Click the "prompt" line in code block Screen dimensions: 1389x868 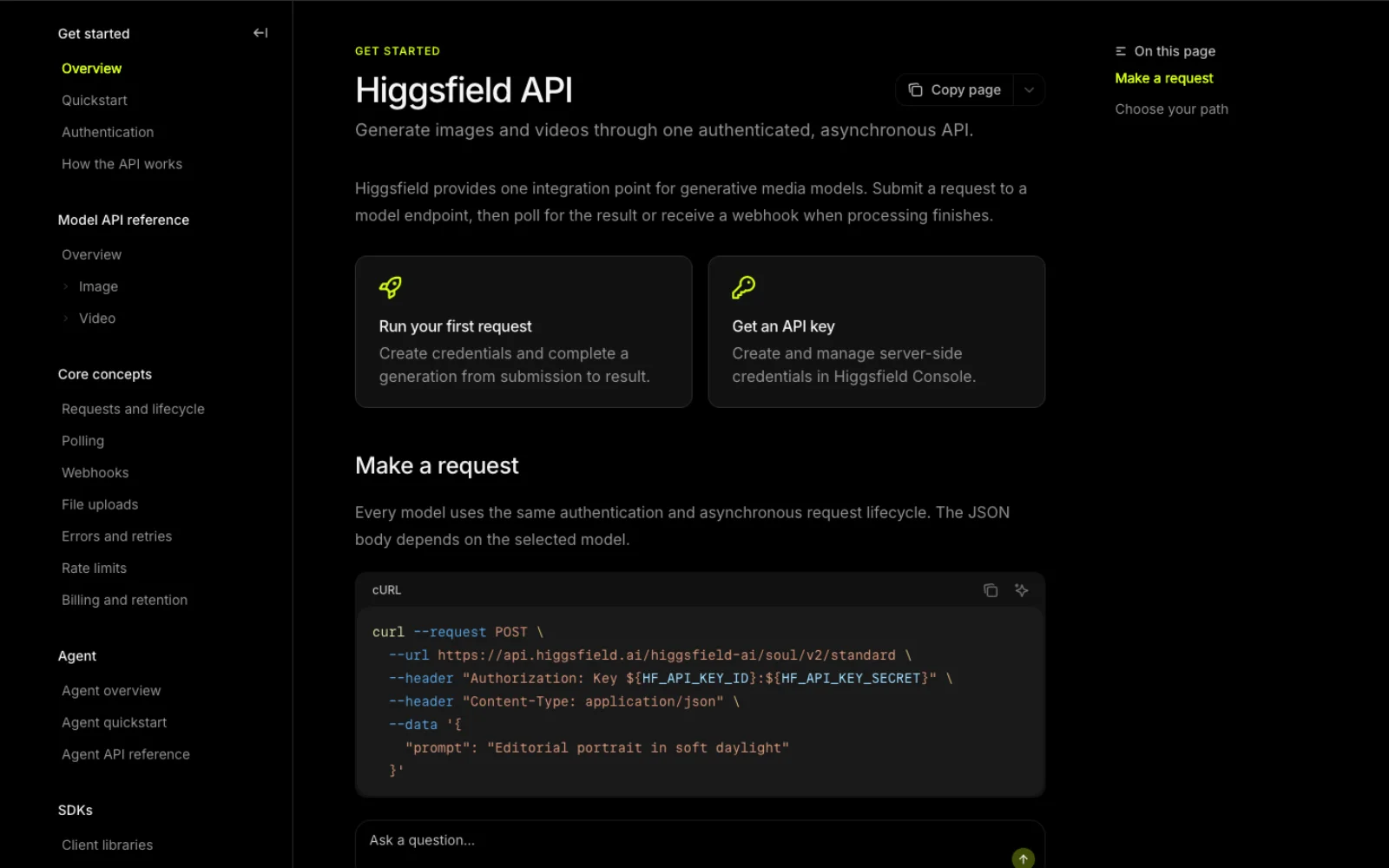(x=597, y=748)
